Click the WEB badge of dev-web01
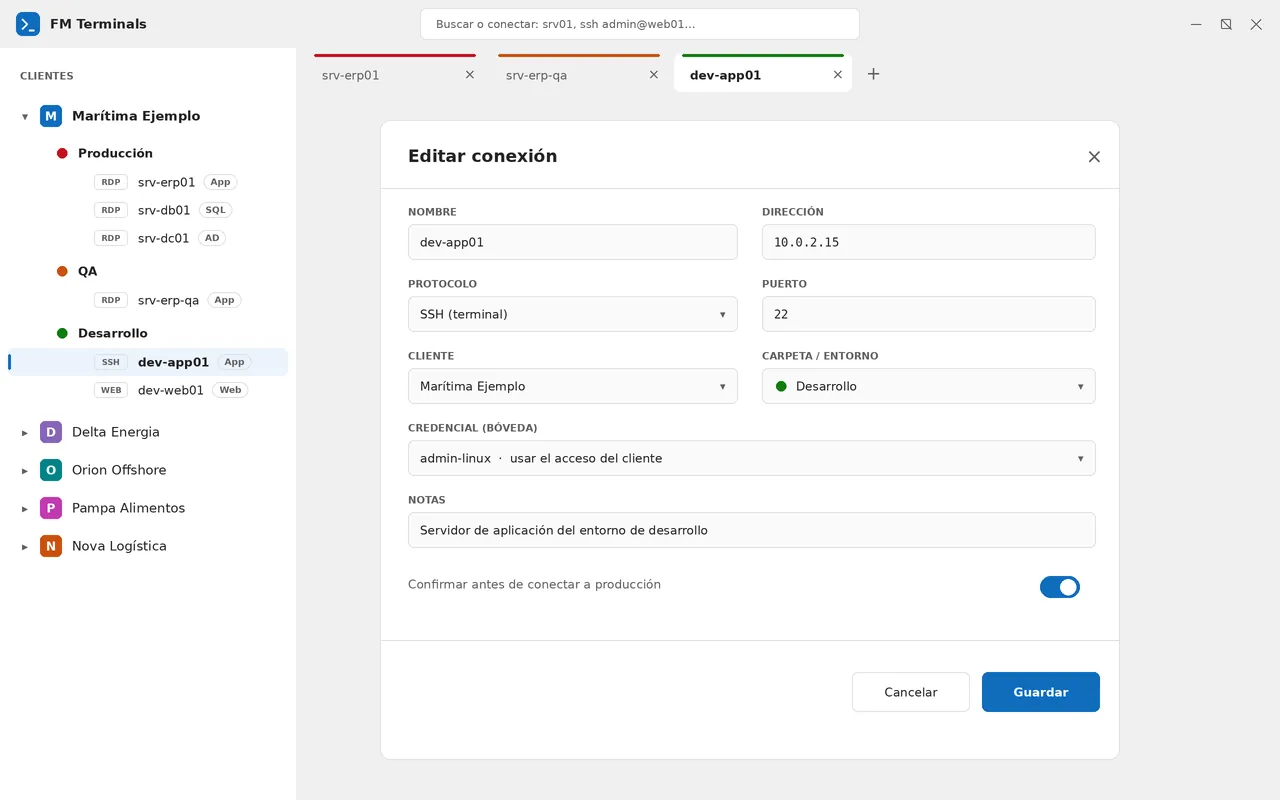The image size is (1280, 800). click(x=111, y=390)
